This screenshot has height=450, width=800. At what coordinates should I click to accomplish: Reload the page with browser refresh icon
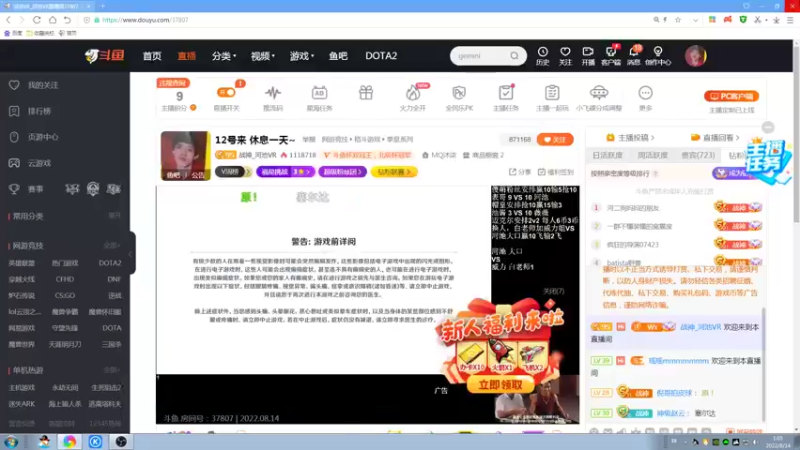pyautogui.click(x=37, y=20)
